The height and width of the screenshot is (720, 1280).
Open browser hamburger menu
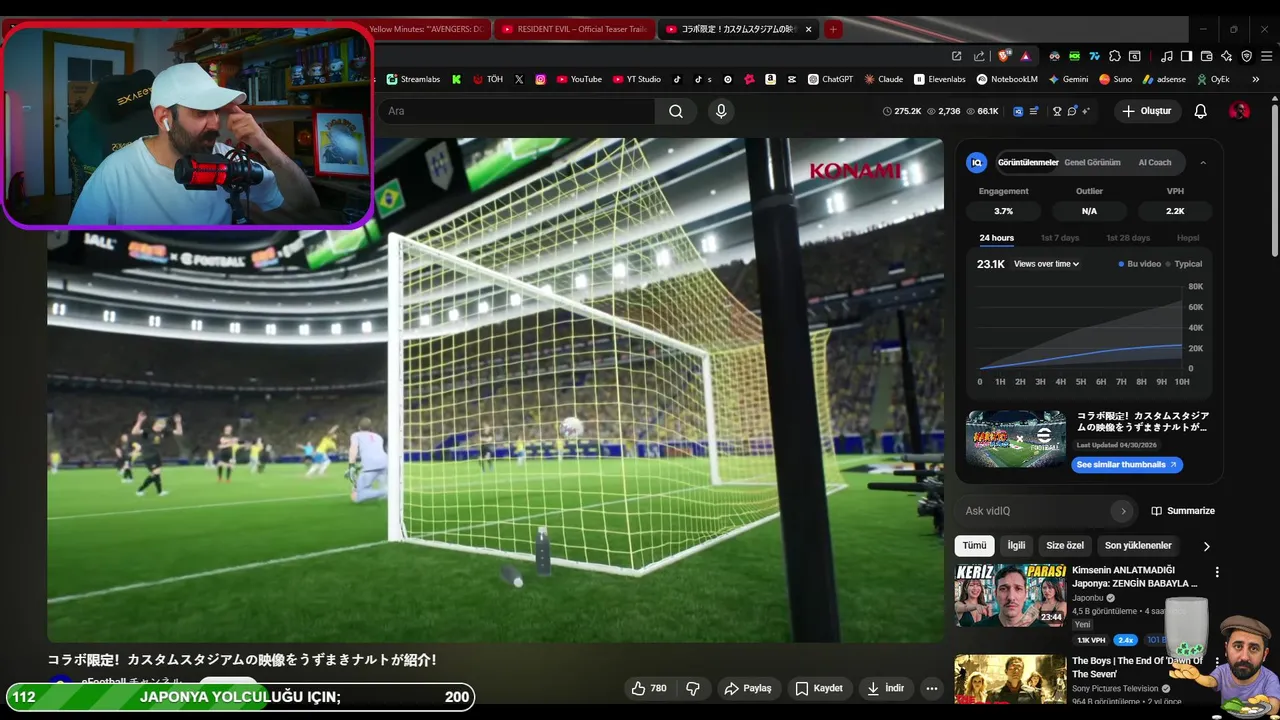[1266, 56]
